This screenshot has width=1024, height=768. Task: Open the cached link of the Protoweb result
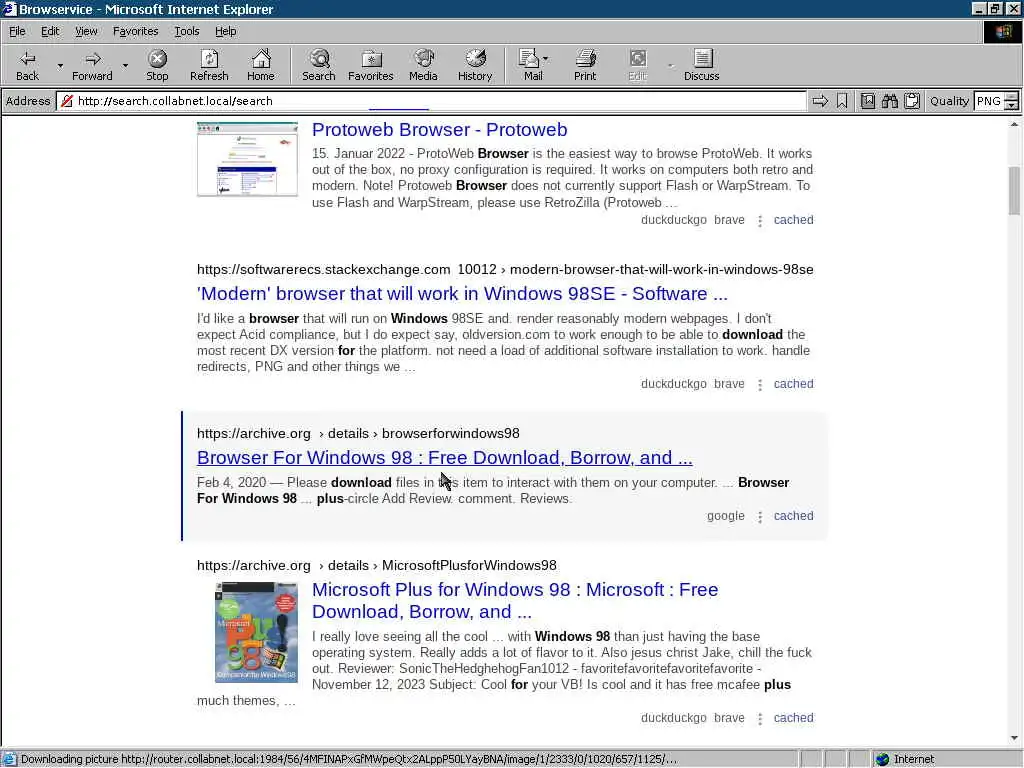click(793, 219)
